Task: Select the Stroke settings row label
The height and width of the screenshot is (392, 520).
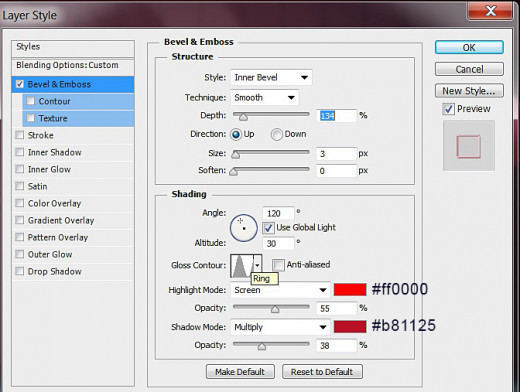Action: pos(41,135)
